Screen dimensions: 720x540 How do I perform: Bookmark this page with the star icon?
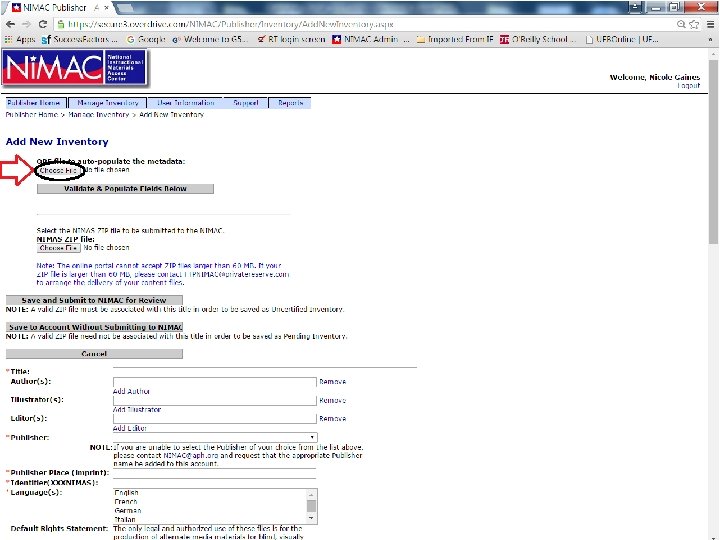tap(694, 24)
